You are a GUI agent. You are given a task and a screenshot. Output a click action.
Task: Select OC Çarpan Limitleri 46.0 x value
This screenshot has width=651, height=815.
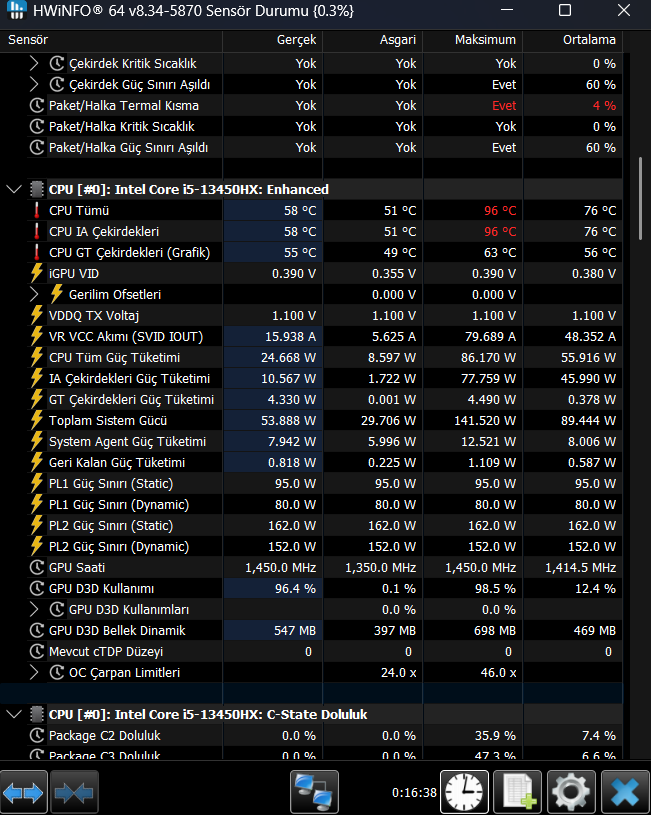[x=498, y=673]
